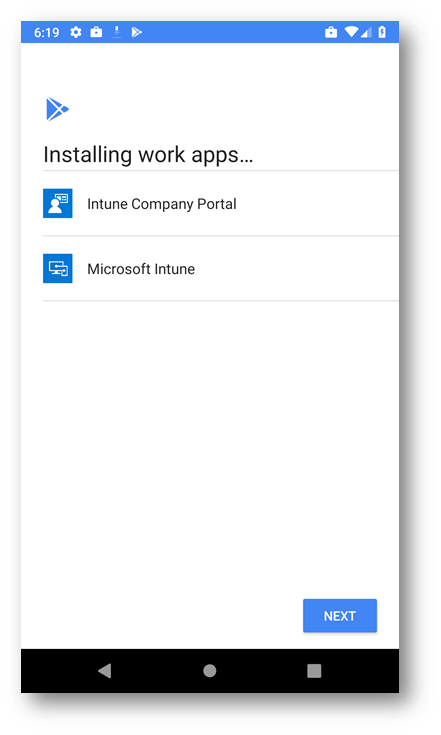441x735 pixels.
Task: Tap the Android home circle button
Action: click(210, 671)
